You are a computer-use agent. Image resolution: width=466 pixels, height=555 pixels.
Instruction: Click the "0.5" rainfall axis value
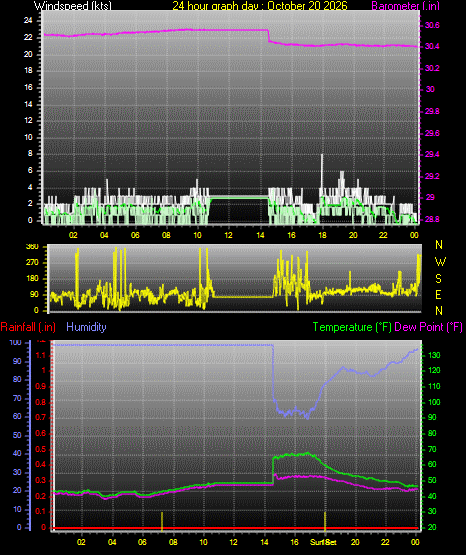coord(41,449)
